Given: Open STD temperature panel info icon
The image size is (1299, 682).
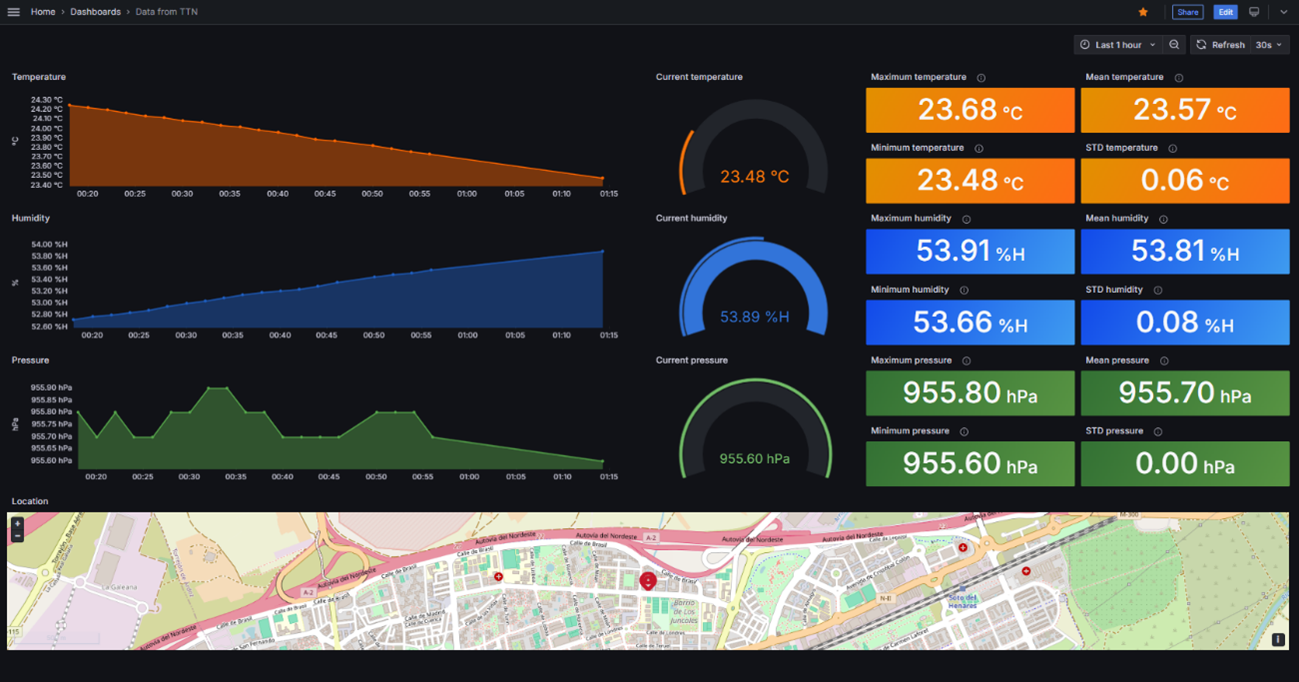Looking at the screenshot, I should 1173,149.
